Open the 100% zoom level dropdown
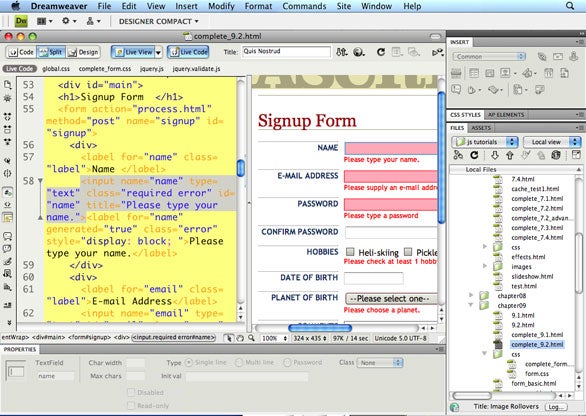Image resolution: width=586 pixels, height=416 pixels. 274,338
